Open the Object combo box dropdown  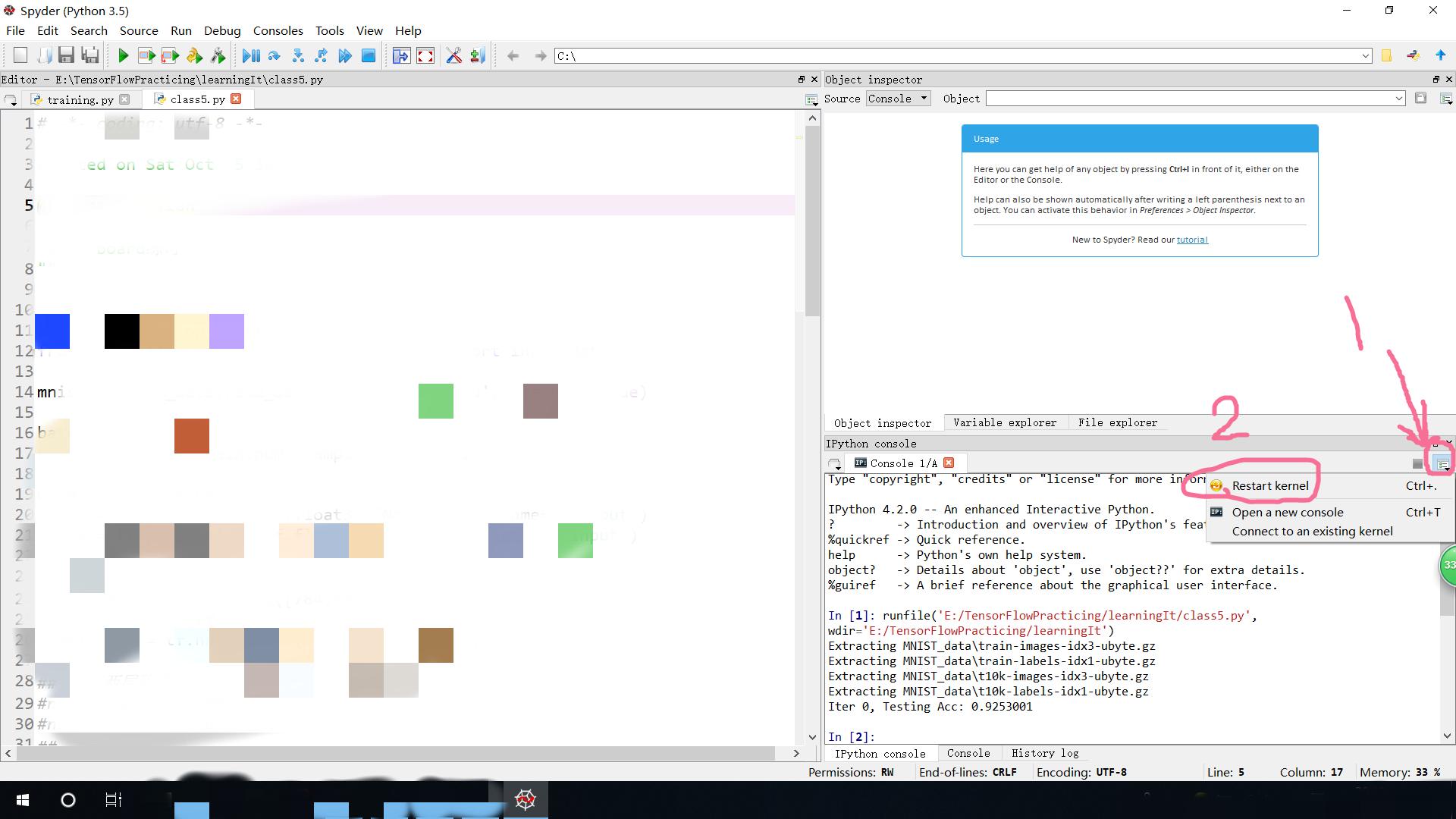(x=1398, y=98)
